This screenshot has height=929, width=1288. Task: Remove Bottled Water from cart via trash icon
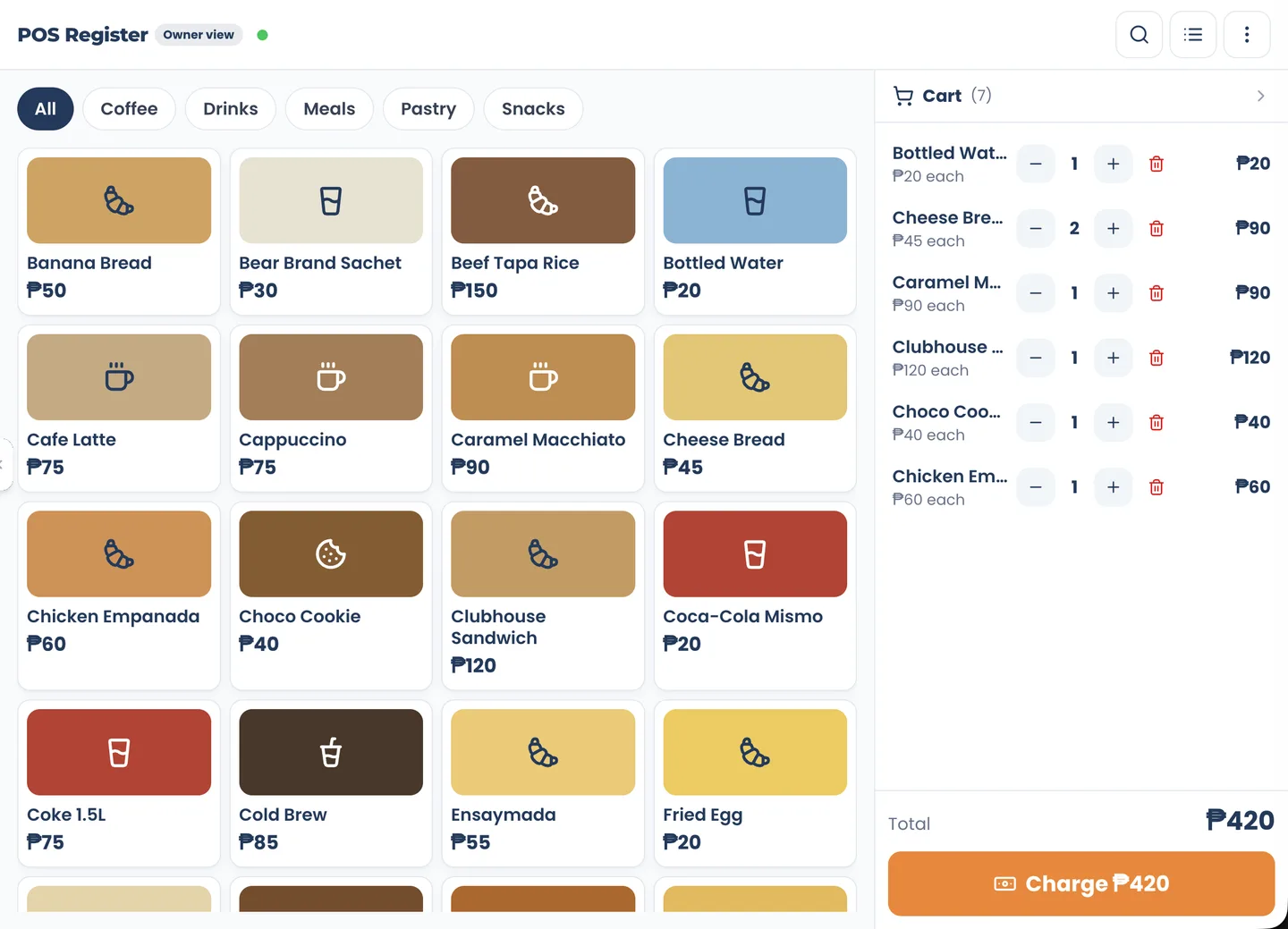(1156, 164)
